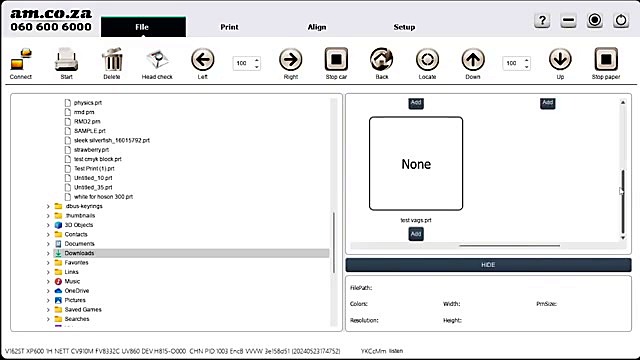Select the physics.prt file
Screen dimensions: 640x360
coord(88,102)
